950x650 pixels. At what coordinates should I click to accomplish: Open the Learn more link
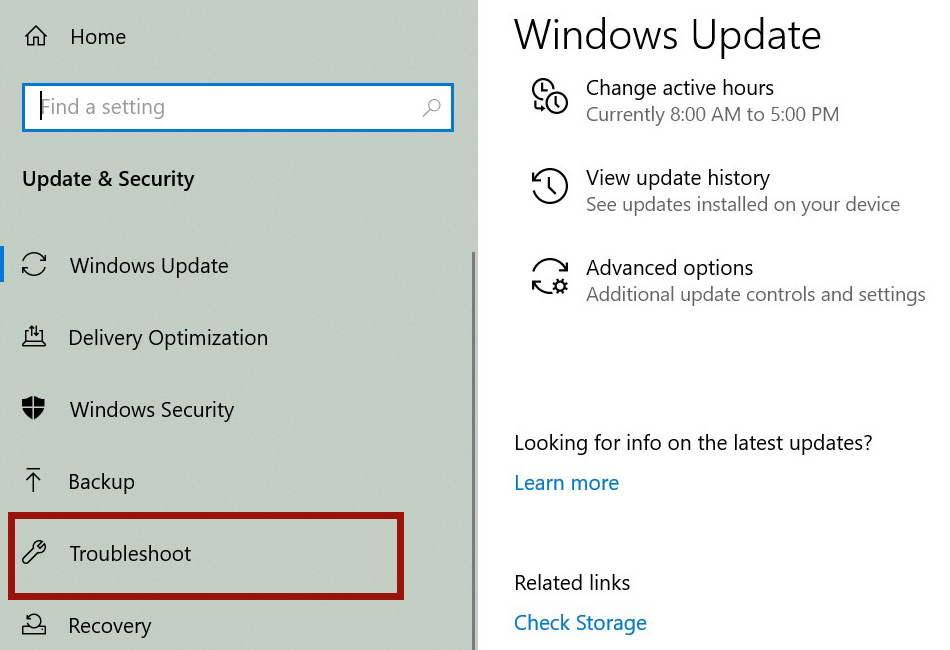click(x=566, y=483)
